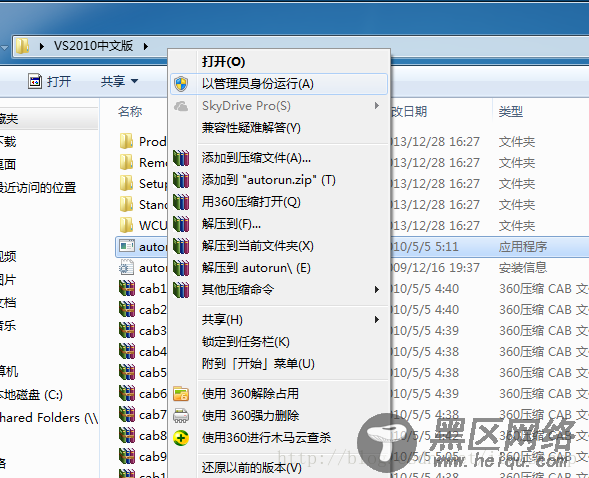Screen dimensions: 589x478
Task: Select the cab1 archive icon
Action: coord(127,288)
